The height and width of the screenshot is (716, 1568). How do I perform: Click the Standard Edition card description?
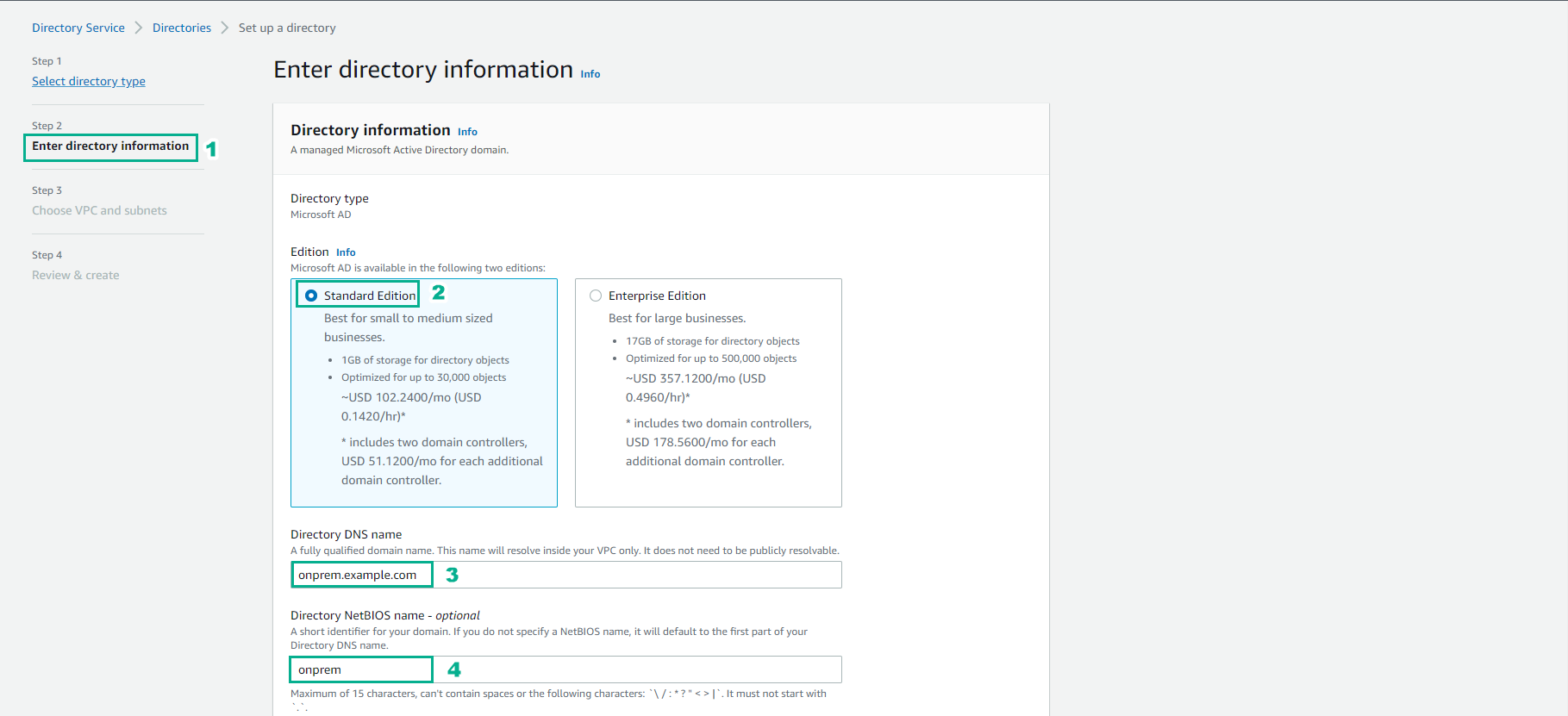click(409, 327)
